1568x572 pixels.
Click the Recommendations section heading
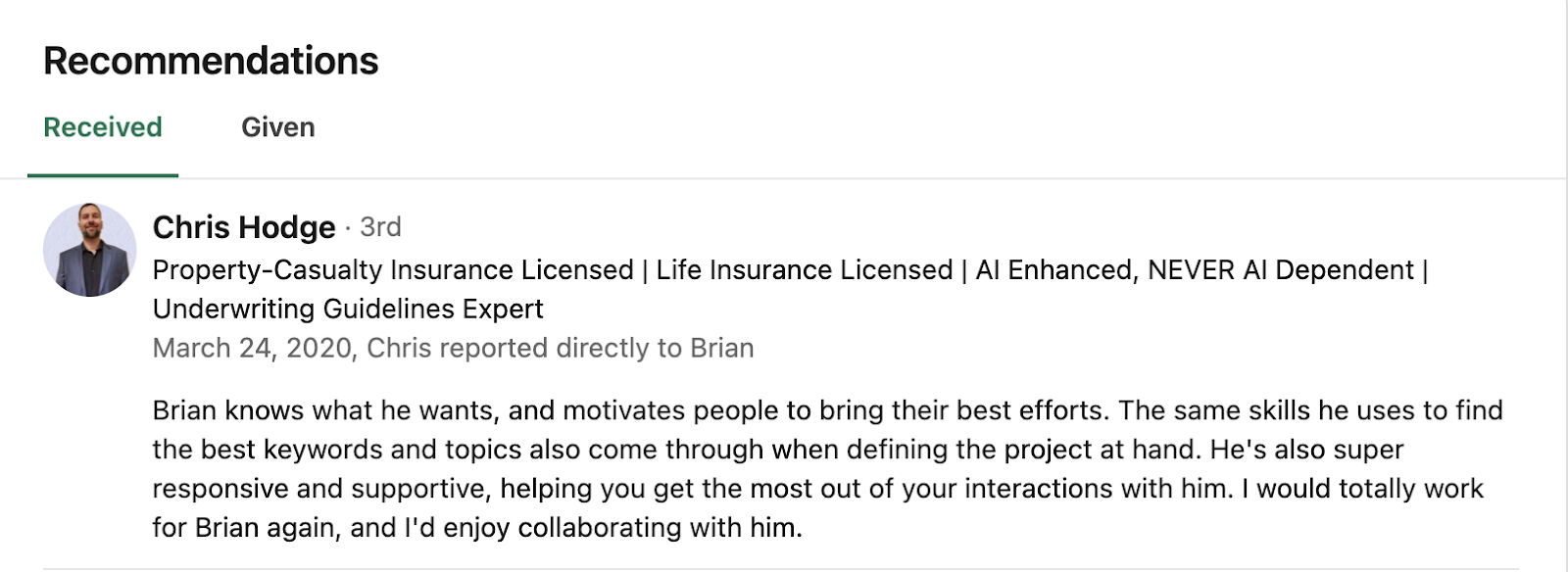pos(212,60)
